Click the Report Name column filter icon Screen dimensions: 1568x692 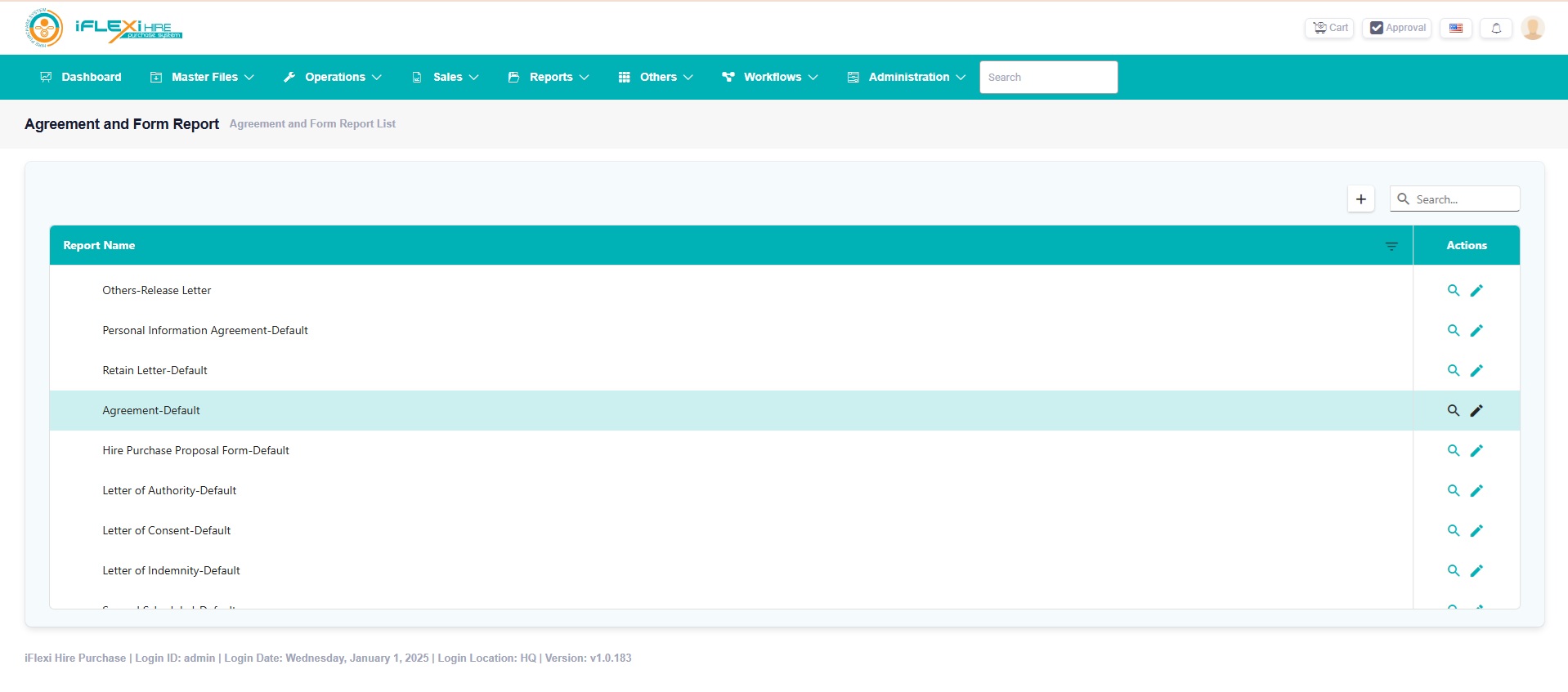click(1391, 246)
